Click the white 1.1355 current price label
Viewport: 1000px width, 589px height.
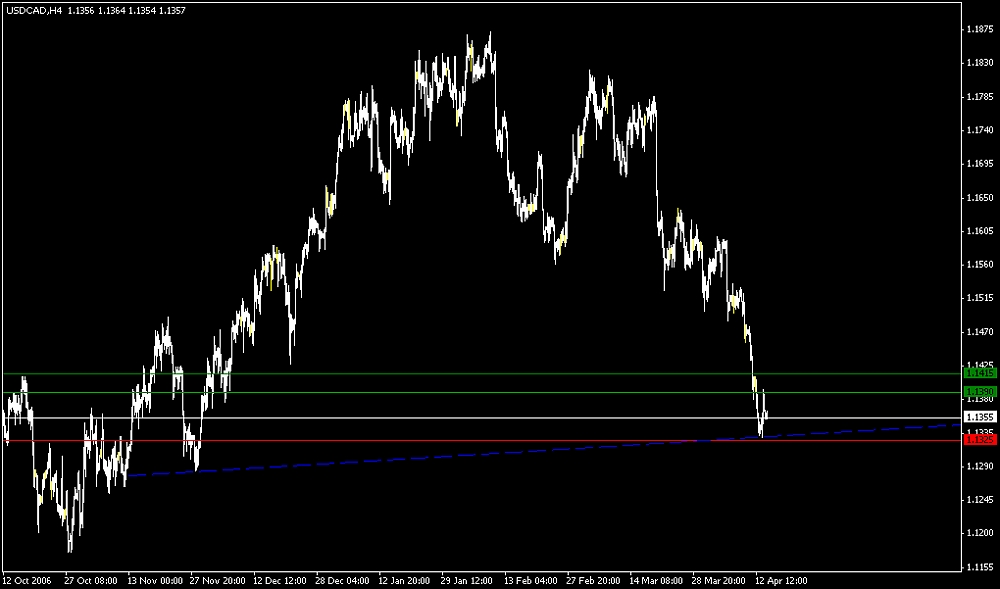(980, 417)
